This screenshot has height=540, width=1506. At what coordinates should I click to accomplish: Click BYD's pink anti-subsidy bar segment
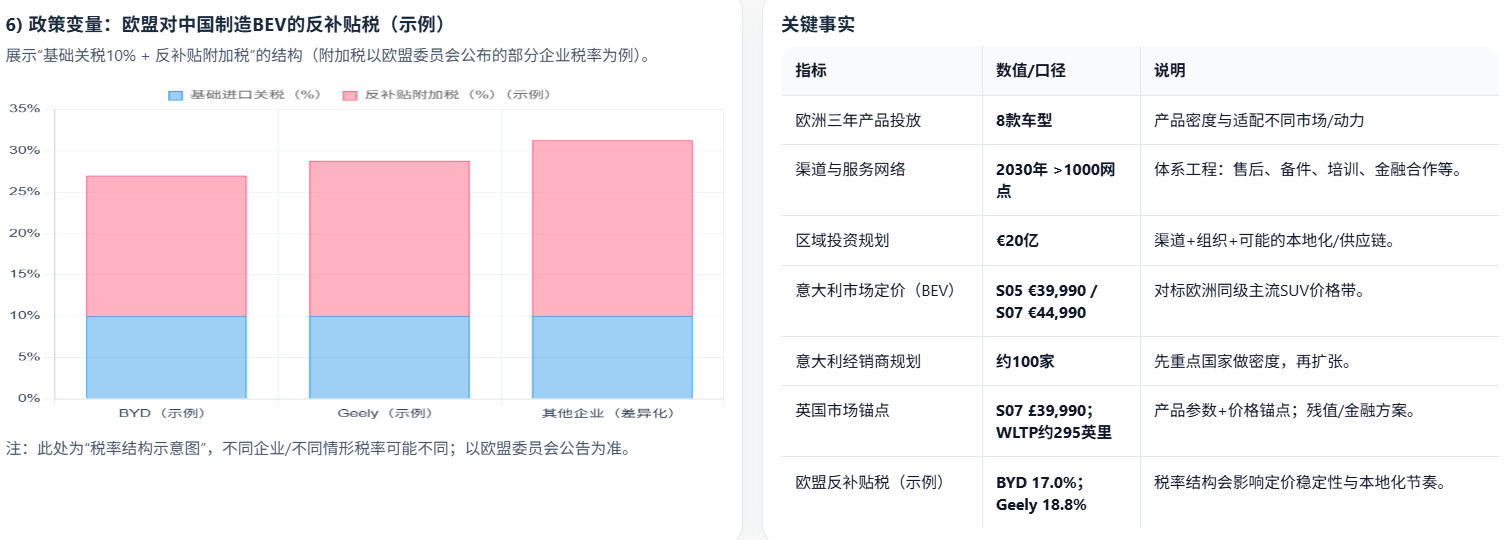click(166, 246)
